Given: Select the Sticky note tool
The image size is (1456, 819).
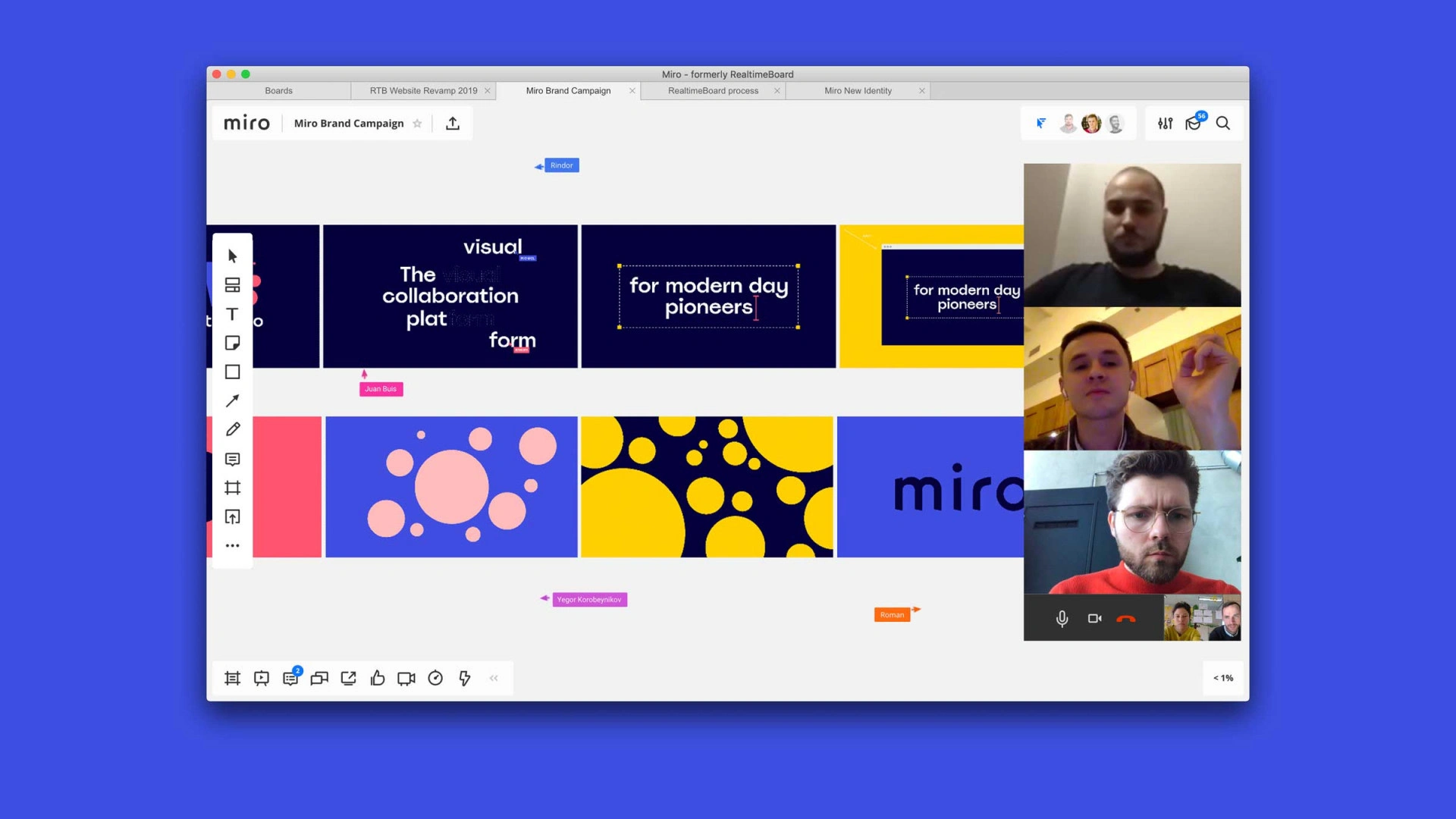Looking at the screenshot, I should coord(232,343).
